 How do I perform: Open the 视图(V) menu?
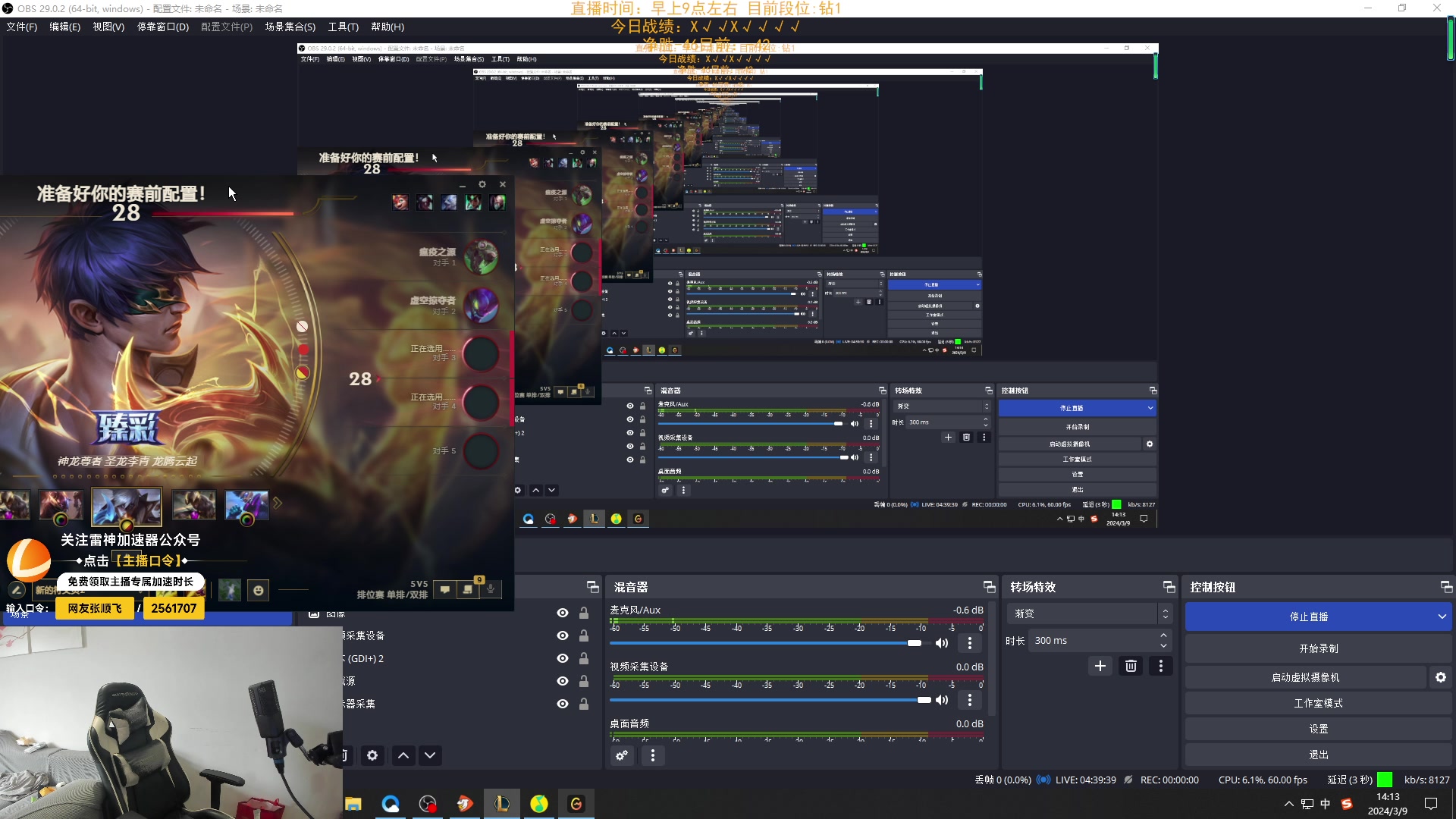pos(108,27)
